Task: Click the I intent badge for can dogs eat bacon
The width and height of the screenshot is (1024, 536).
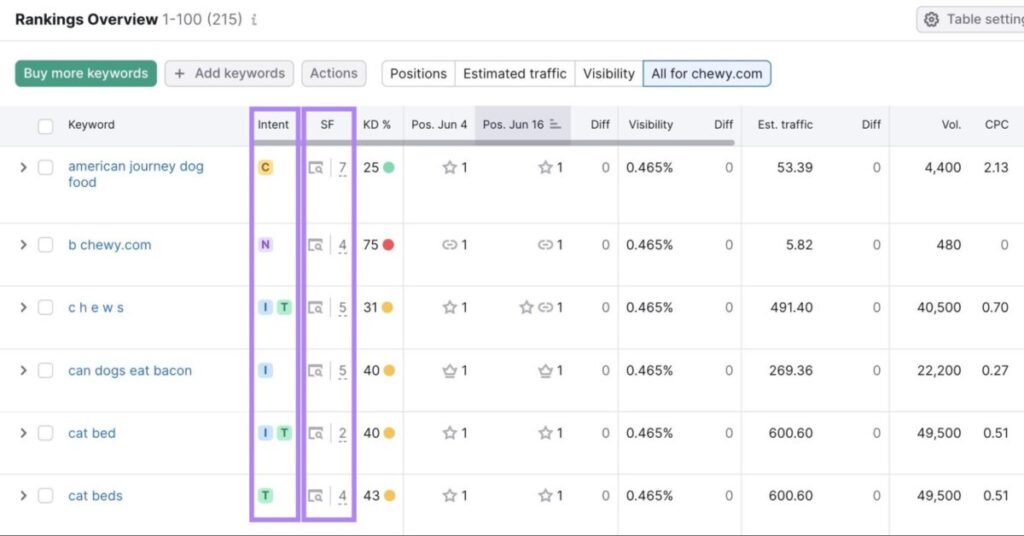Action: pyautogui.click(x=265, y=370)
